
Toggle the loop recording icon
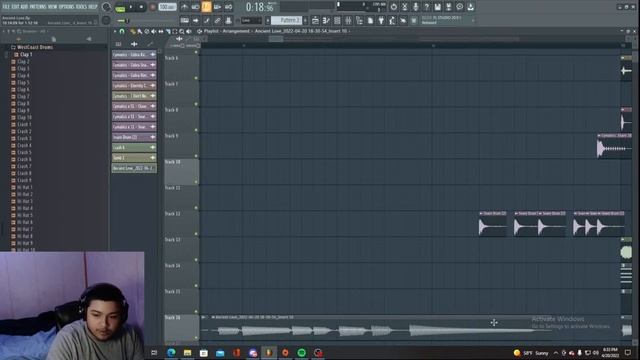coord(229,7)
